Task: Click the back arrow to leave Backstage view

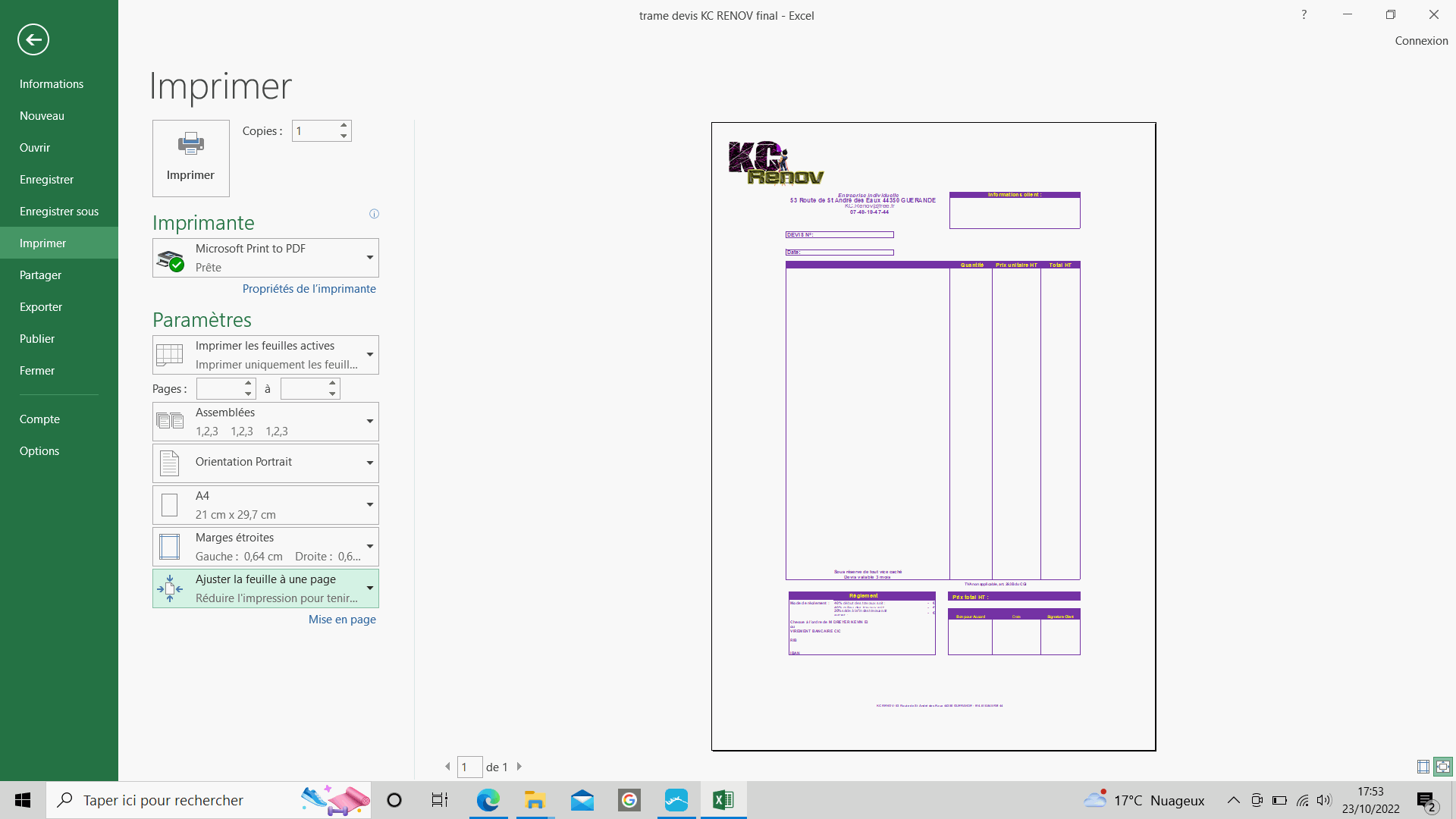Action: point(33,39)
